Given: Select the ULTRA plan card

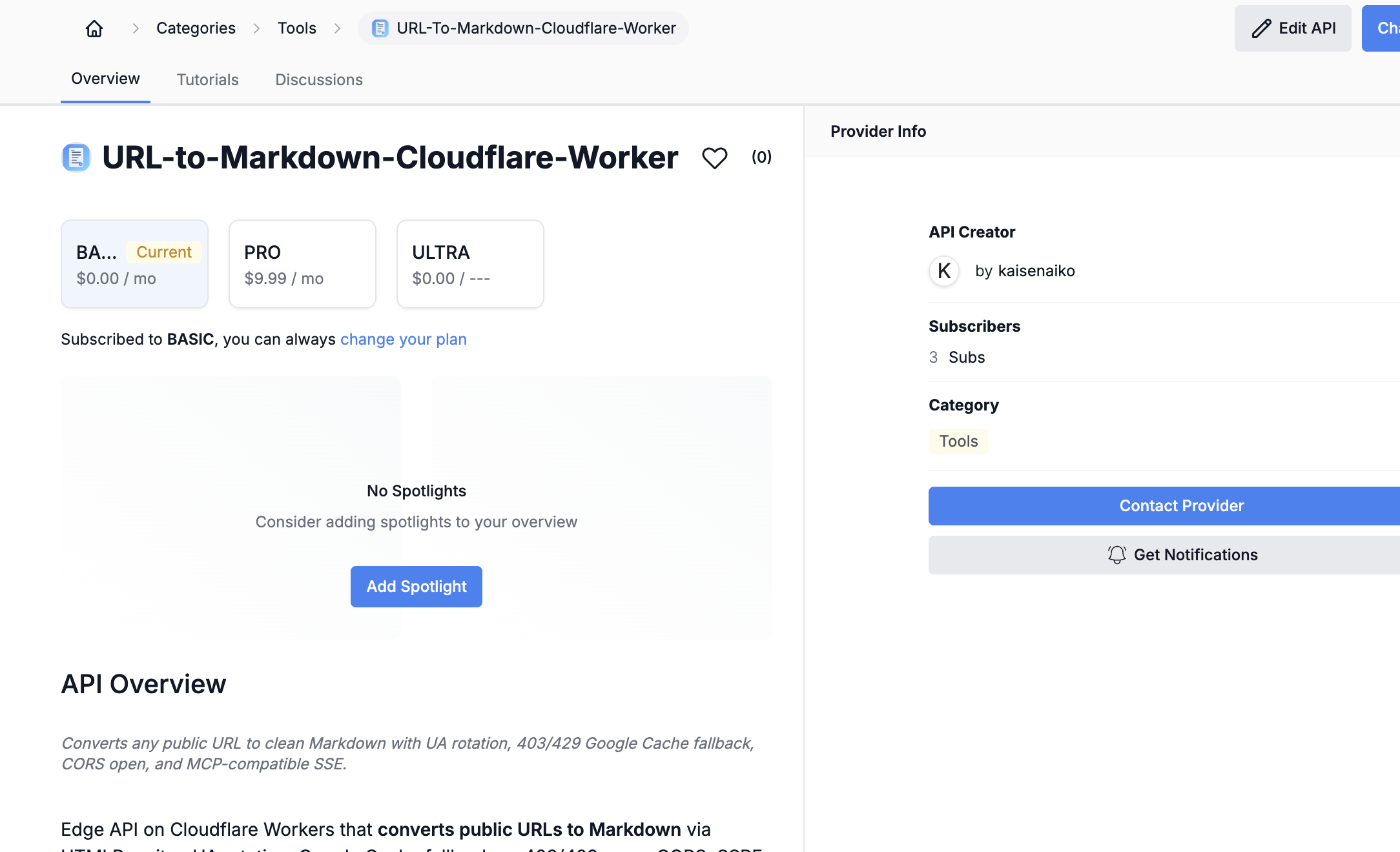Looking at the screenshot, I should pyautogui.click(x=470, y=264).
